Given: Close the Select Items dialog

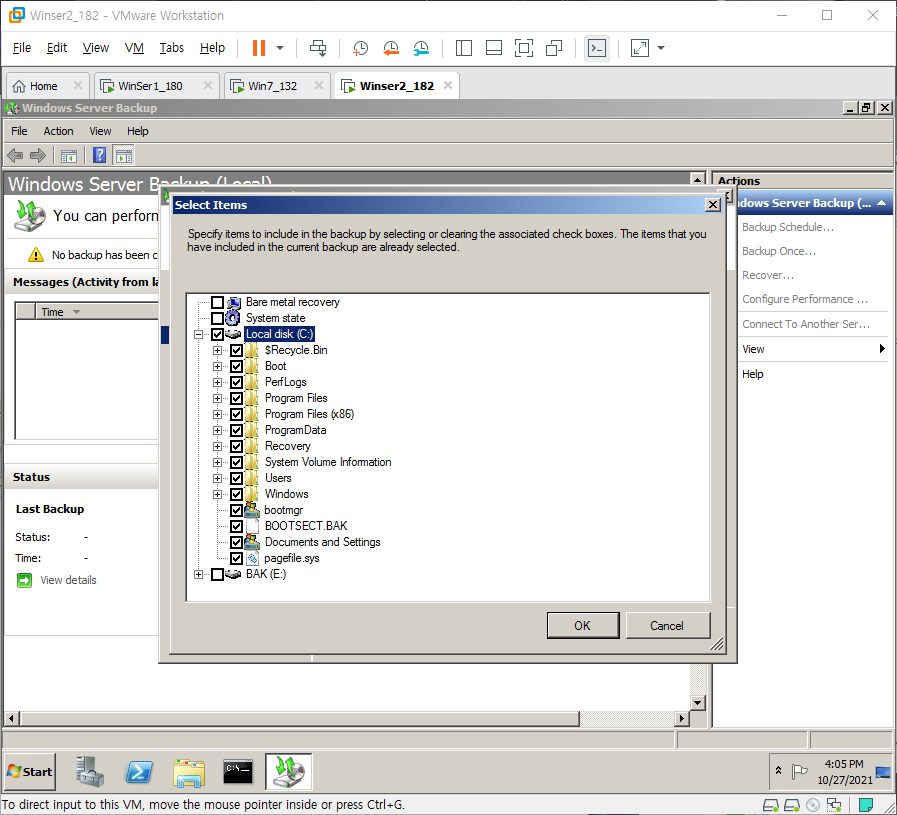Looking at the screenshot, I should 713,205.
